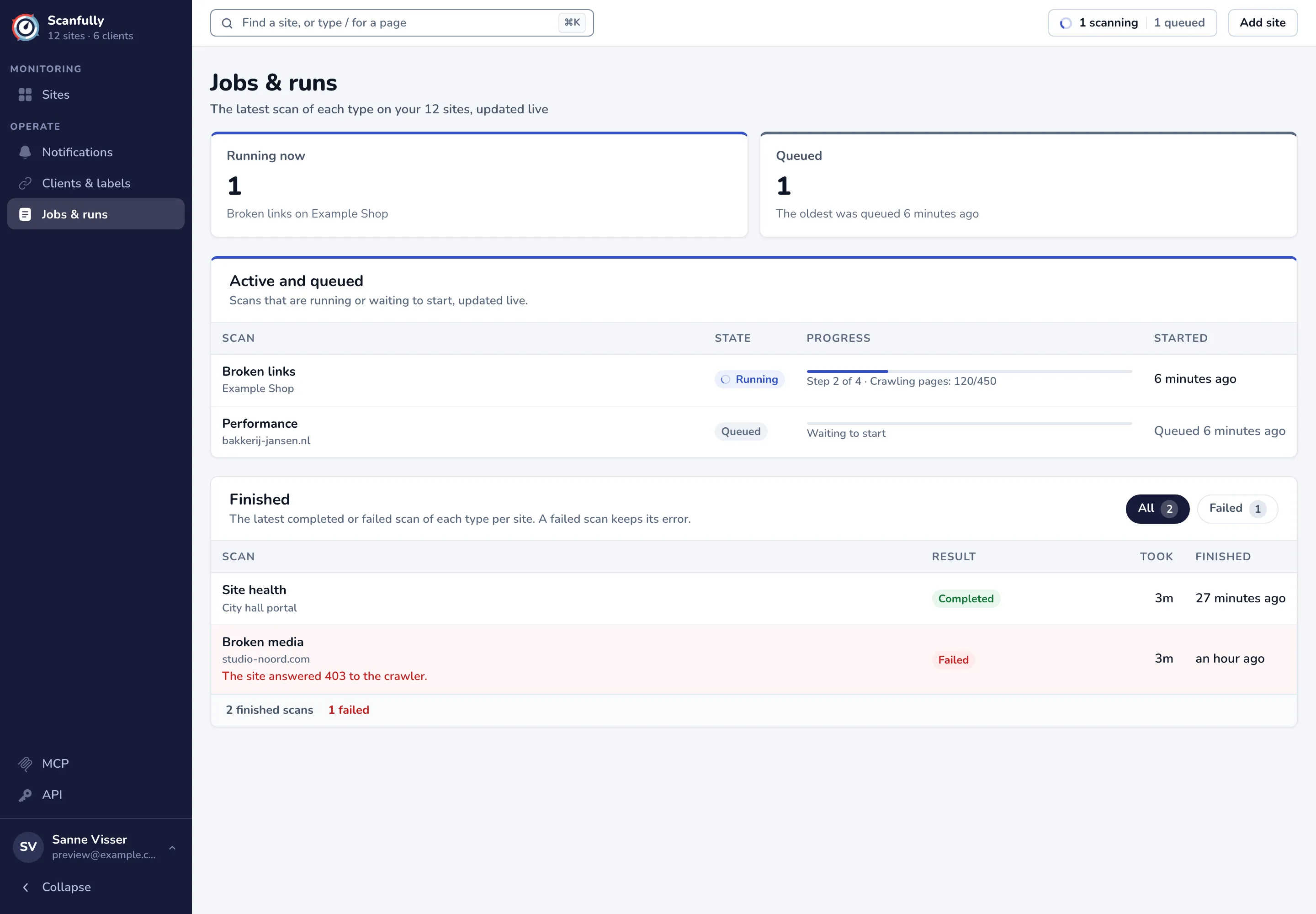Open the Queued summary card
This screenshot has width=1316, height=914.
tap(1028, 185)
